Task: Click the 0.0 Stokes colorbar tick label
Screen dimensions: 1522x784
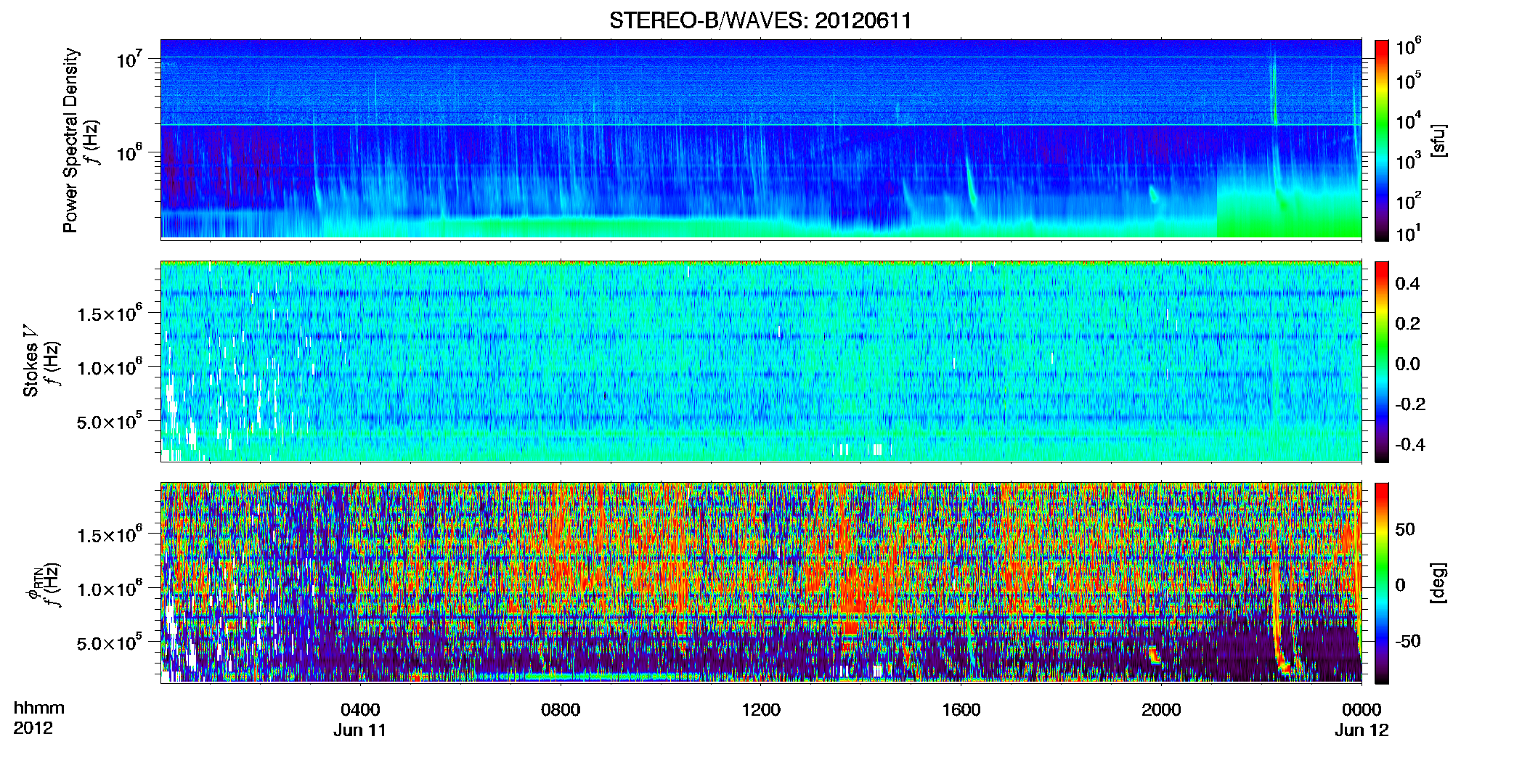Action: coord(1407,364)
